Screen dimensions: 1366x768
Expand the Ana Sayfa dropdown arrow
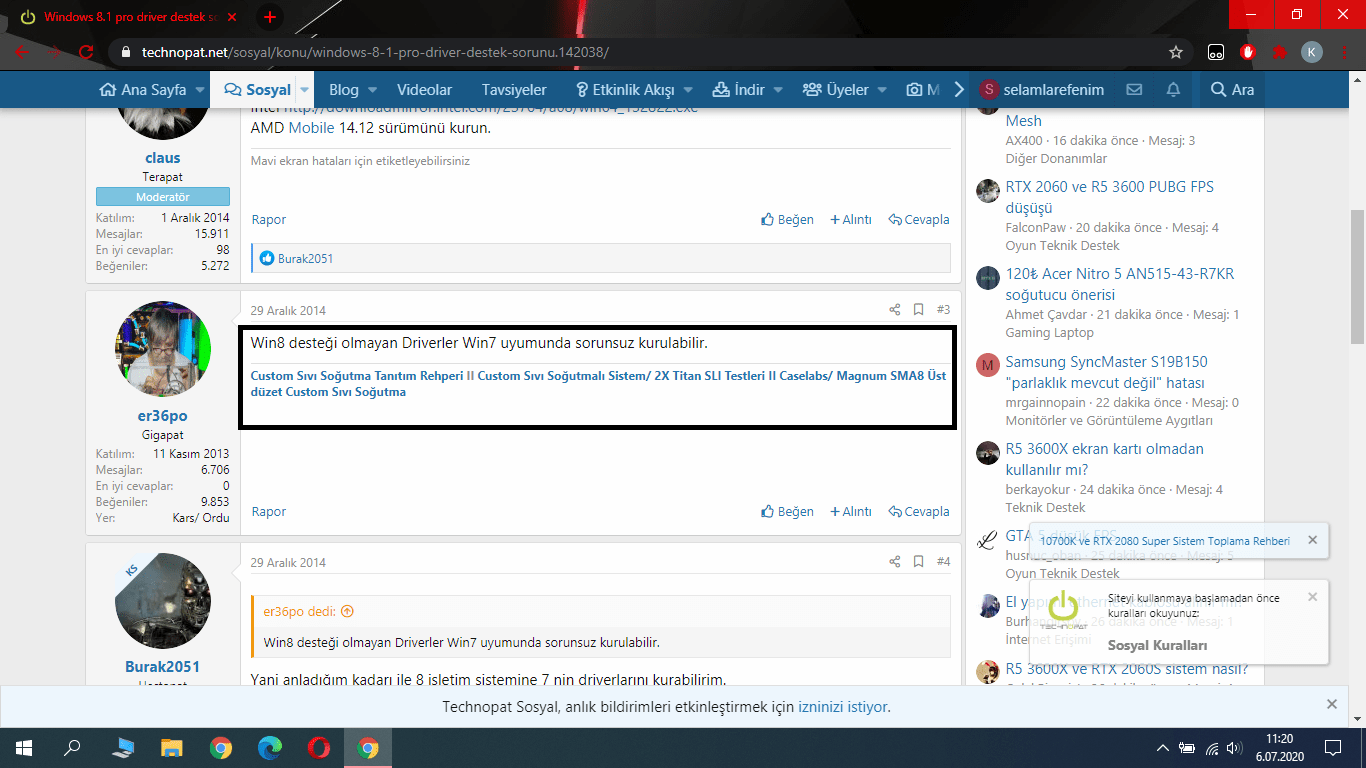coord(200,90)
